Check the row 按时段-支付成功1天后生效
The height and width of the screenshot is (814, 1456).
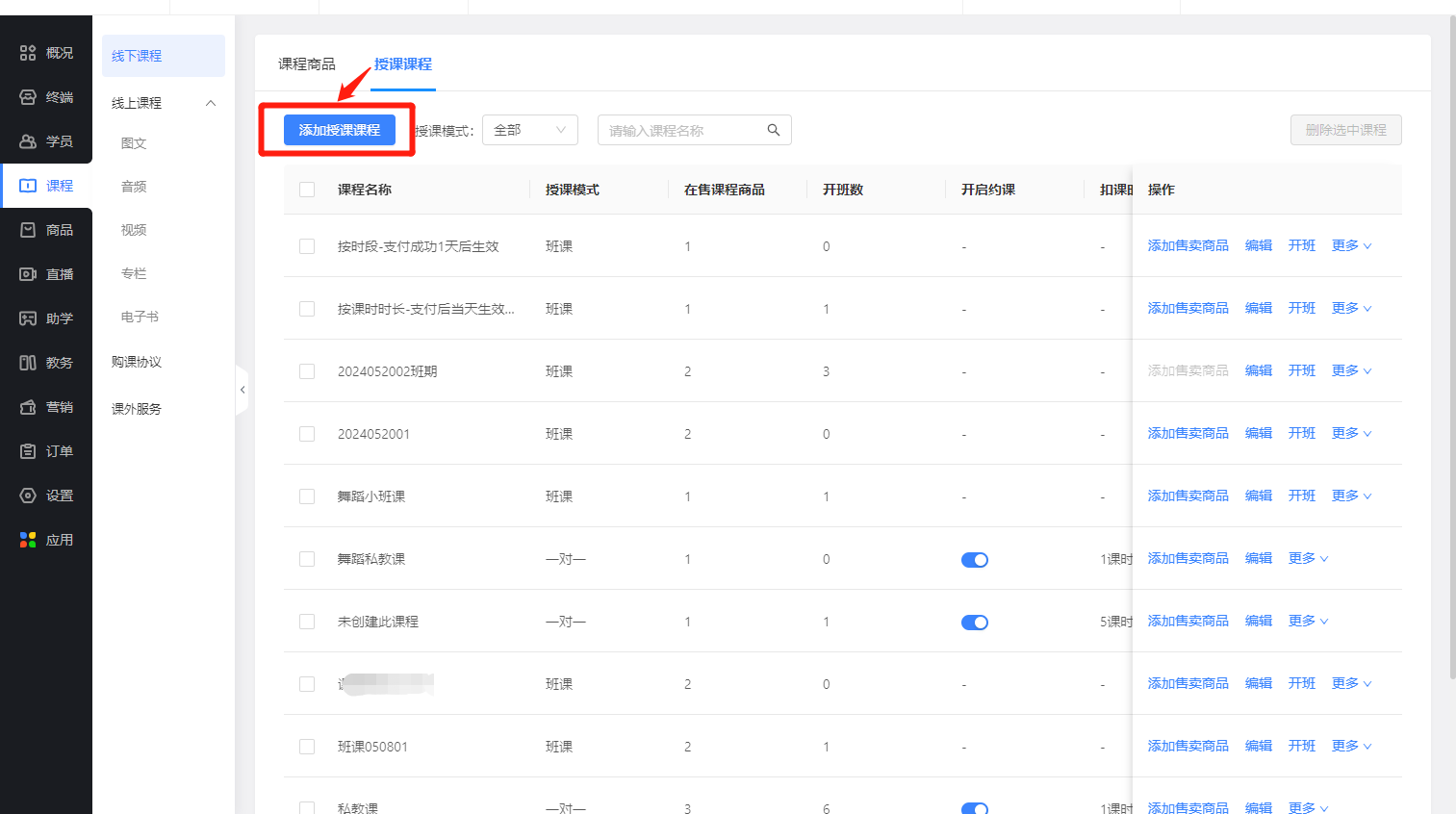[x=307, y=246]
